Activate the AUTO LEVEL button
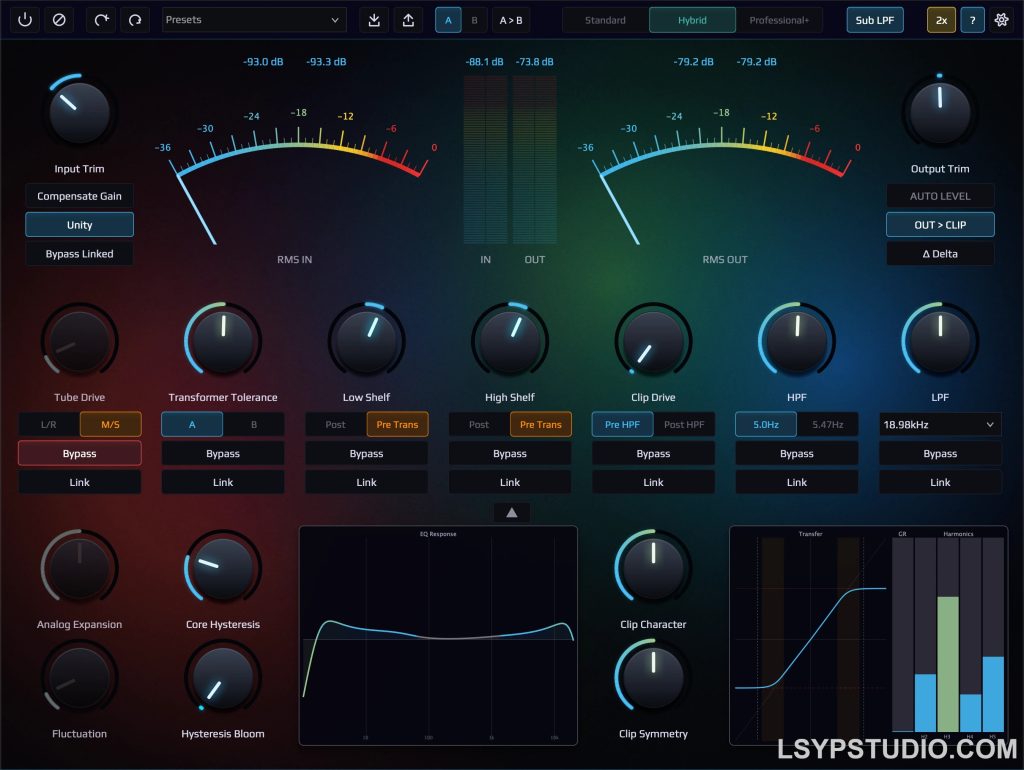The width and height of the screenshot is (1024, 770). (x=939, y=195)
